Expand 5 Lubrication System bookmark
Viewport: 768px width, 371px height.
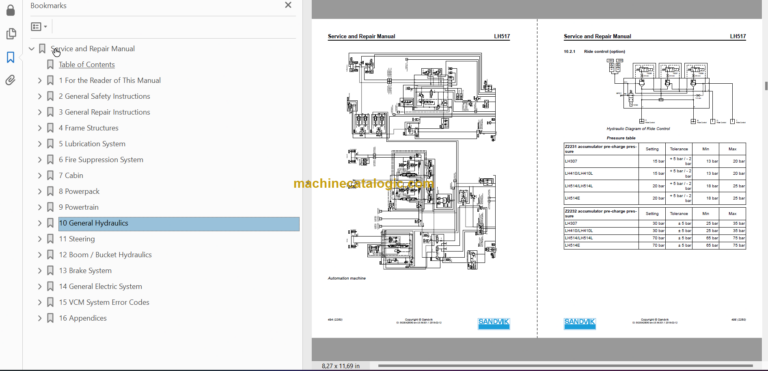[40, 144]
